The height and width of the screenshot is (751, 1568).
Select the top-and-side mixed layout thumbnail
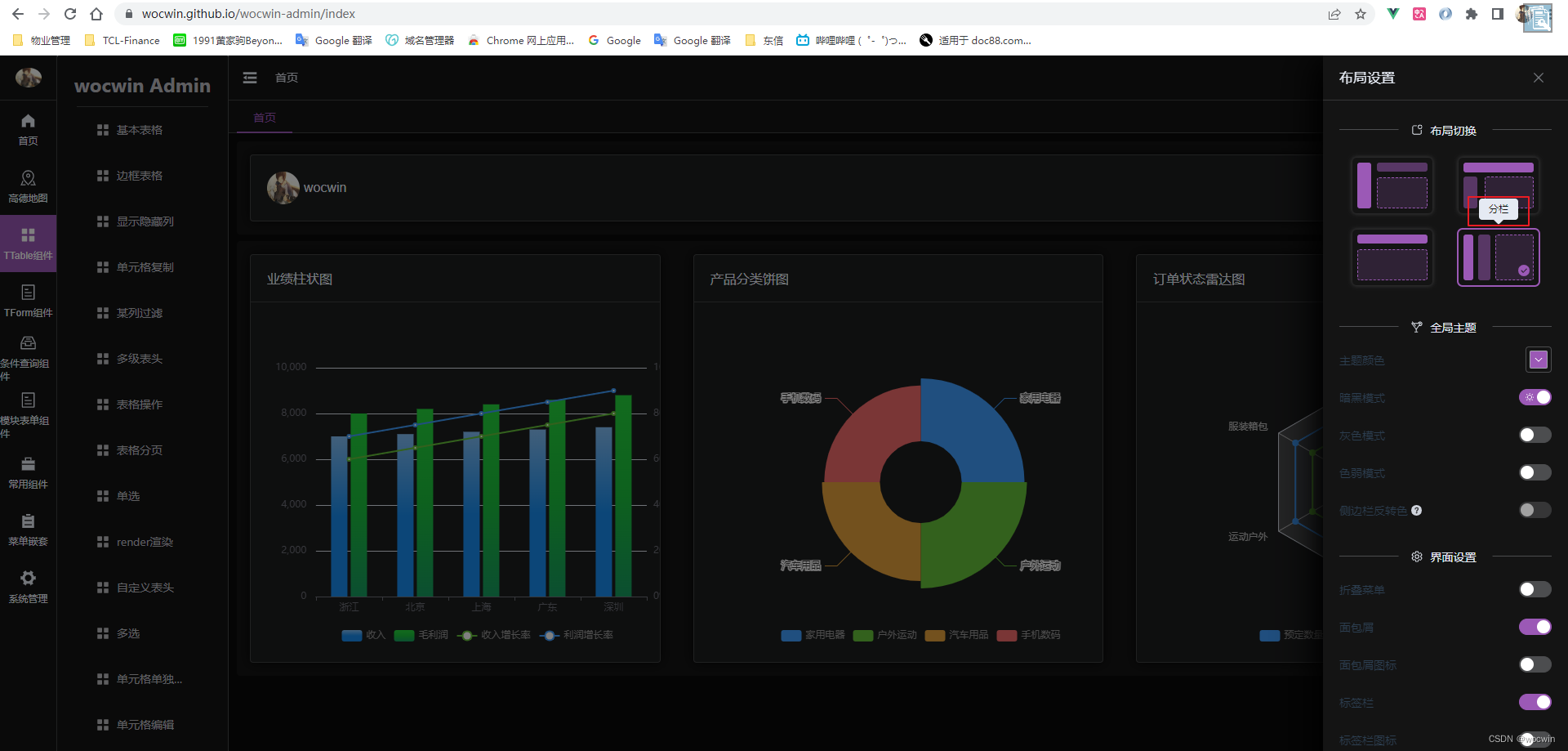(1499, 185)
